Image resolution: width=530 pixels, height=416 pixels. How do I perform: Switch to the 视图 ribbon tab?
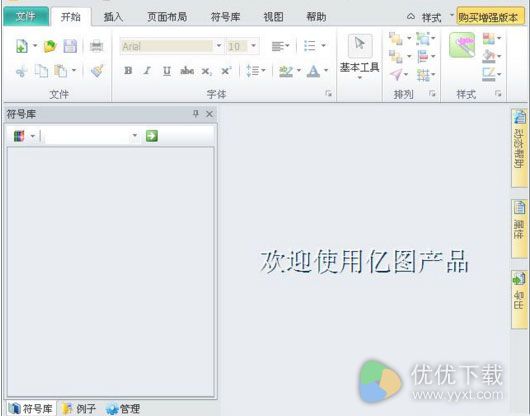coord(273,17)
